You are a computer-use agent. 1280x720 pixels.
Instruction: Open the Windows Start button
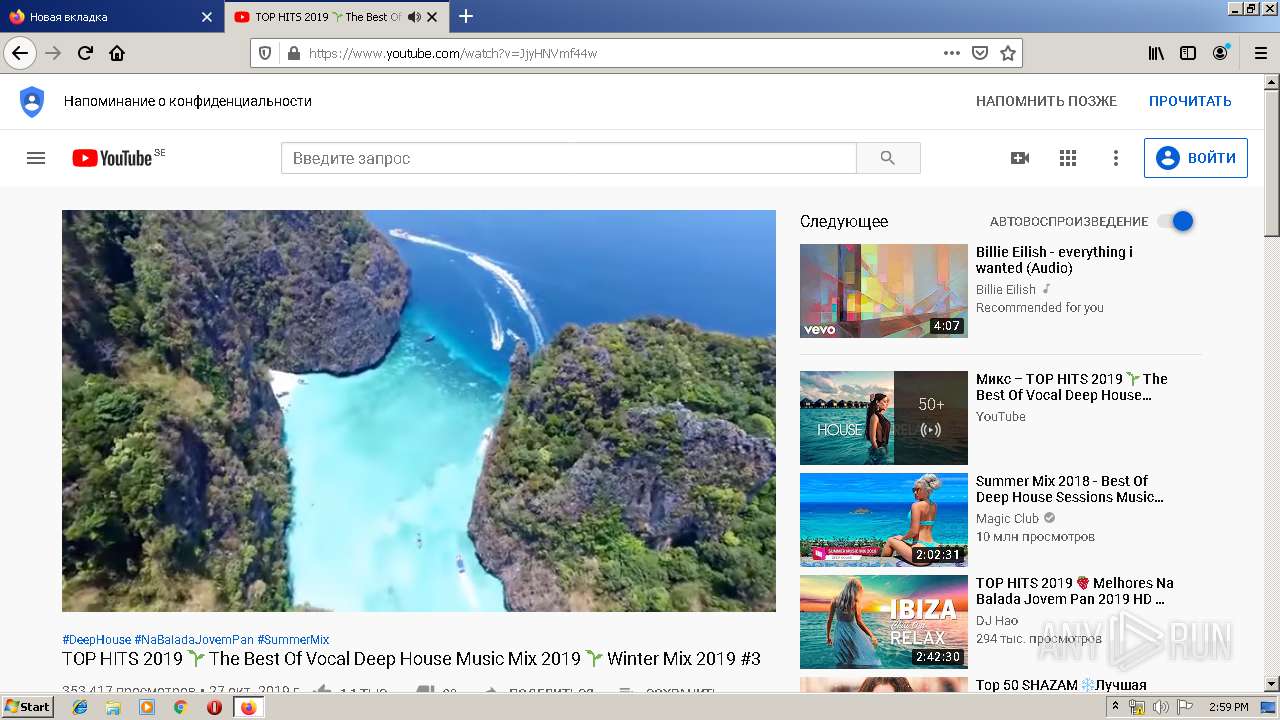click(x=27, y=706)
